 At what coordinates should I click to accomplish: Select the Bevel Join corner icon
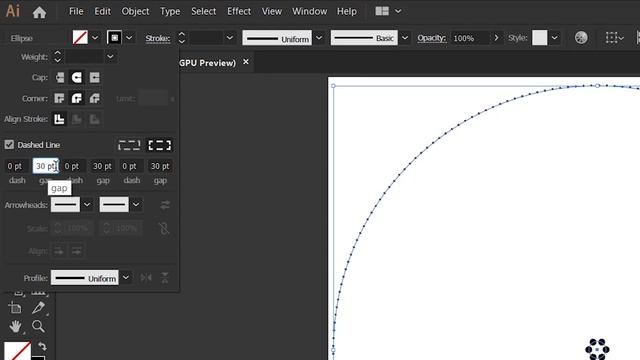(94, 98)
